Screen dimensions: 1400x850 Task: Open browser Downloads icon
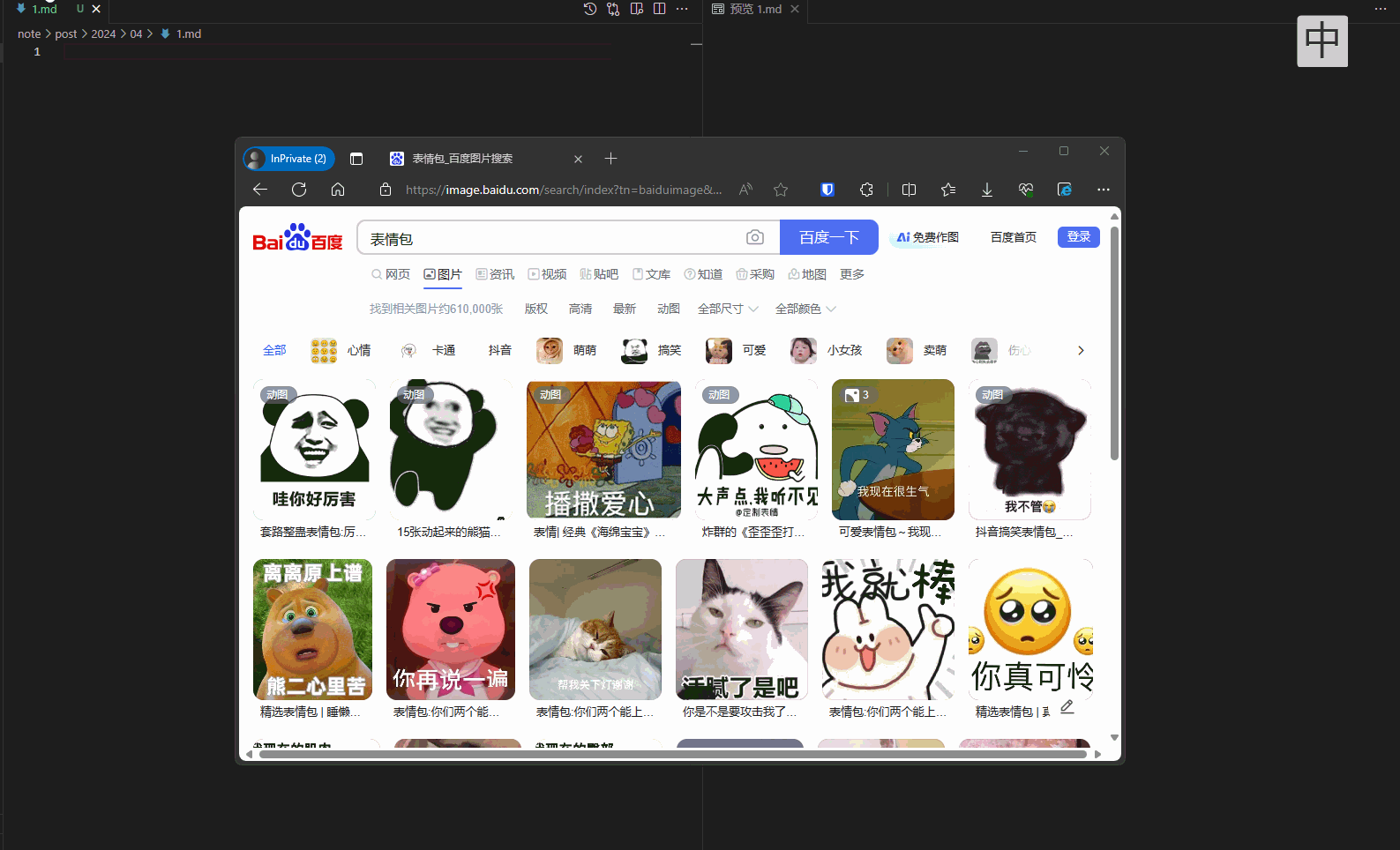987,190
